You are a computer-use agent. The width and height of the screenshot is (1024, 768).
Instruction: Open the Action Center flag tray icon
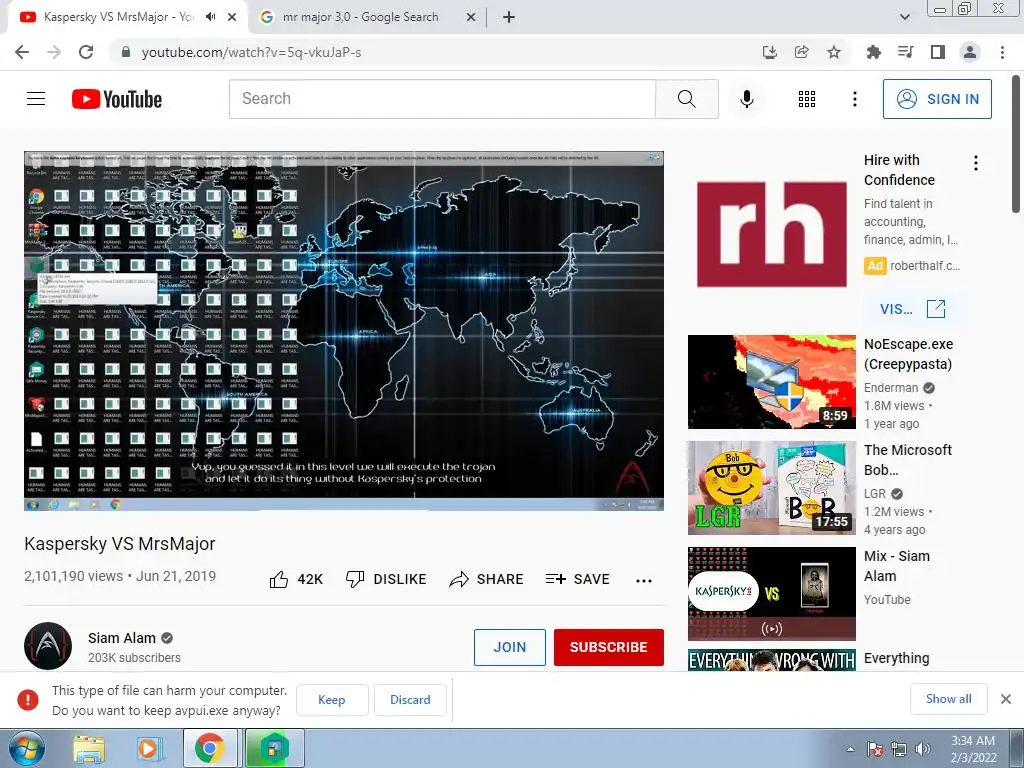[x=875, y=749]
